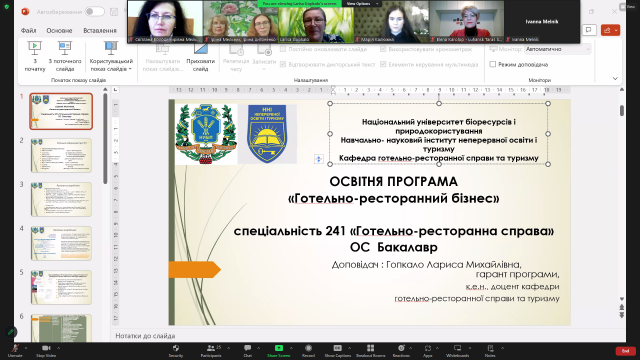Open Налаштувати показ слайдів setup
640x360 pixels.
163,56
